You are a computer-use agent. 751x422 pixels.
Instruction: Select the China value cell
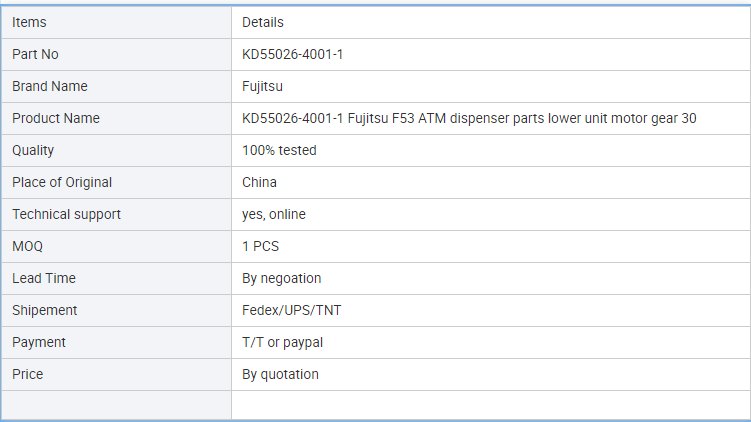coord(491,182)
